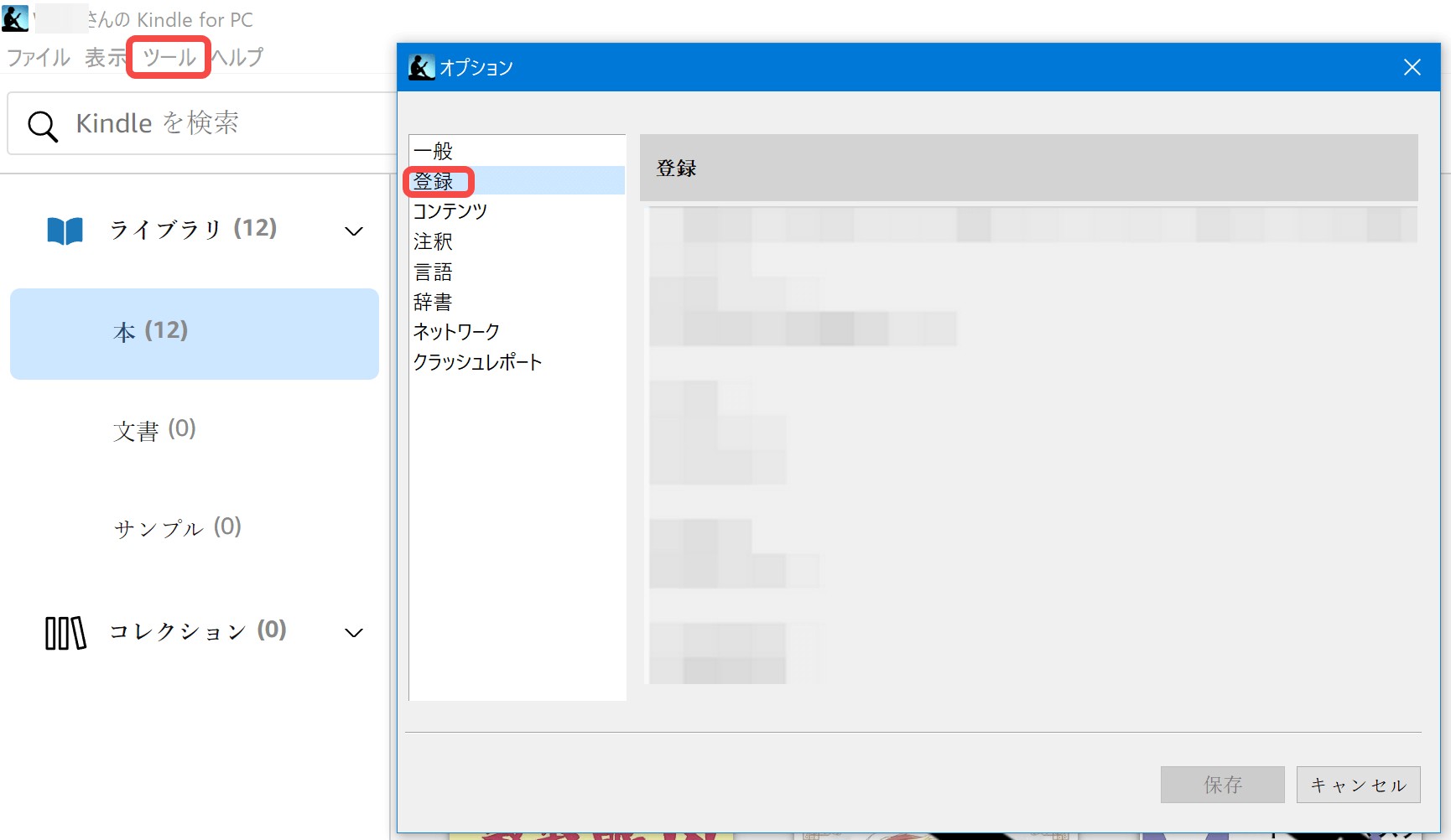1451x840 pixels.
Task: Click the Collections bookshelf icon
Action: [65, 633]
